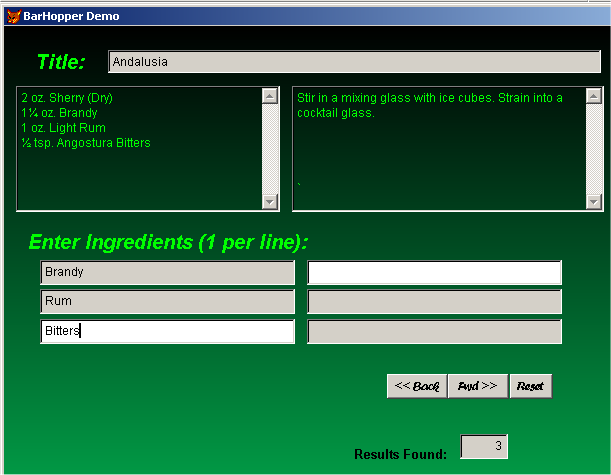Click the BarHopper icon in the title bar
Screen dimensions: 611x475
coord(13,16)
